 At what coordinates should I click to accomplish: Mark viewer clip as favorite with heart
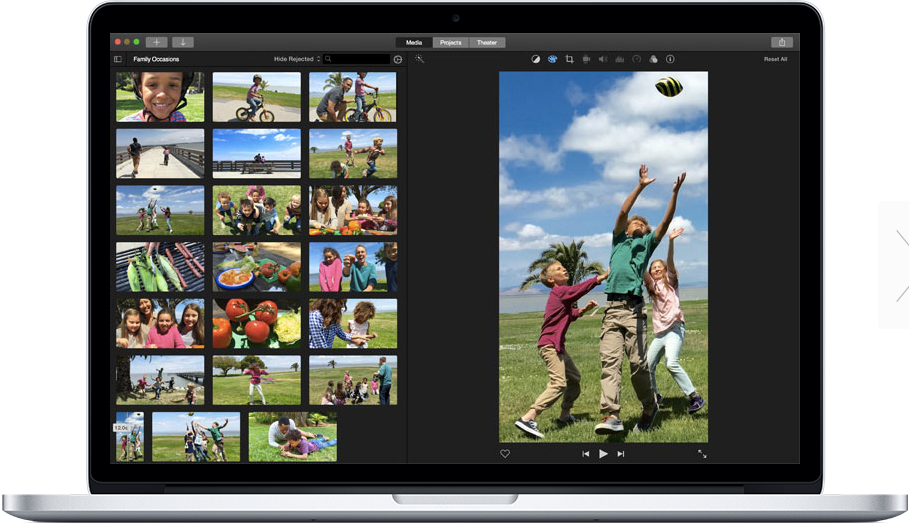click(x=505, y=454)
